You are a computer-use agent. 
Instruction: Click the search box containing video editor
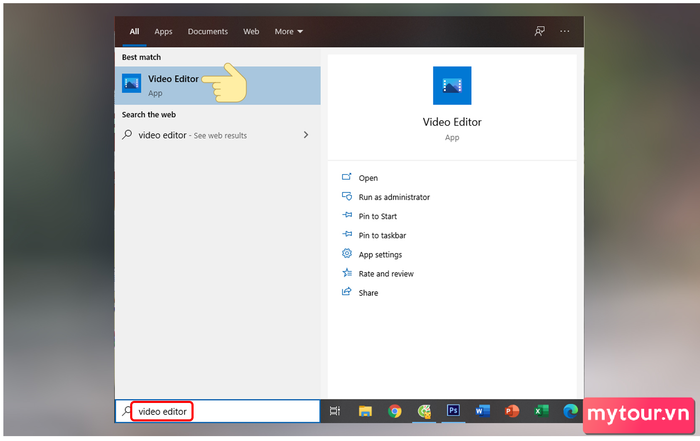(217, 412)
